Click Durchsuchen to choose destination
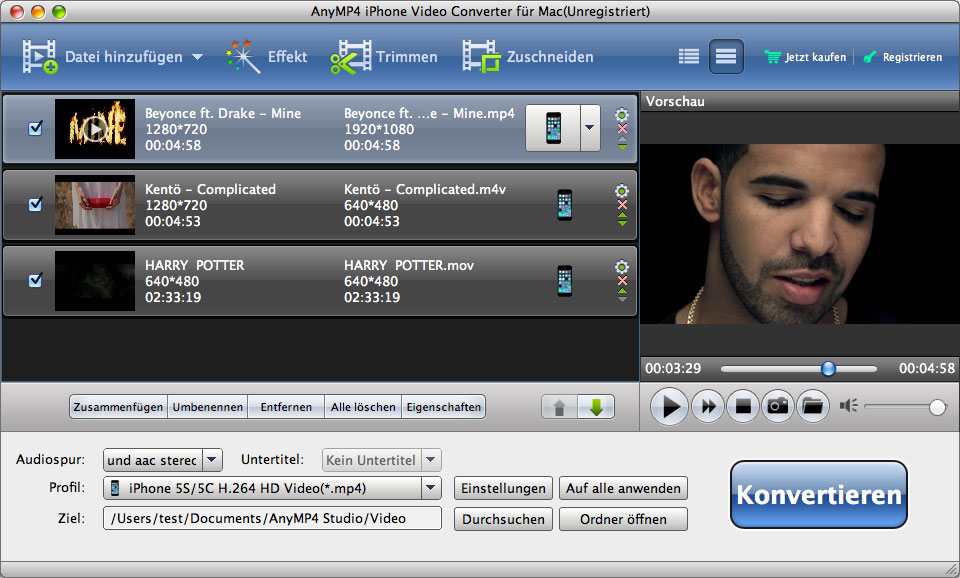960x578 pixels. [x=503, y=519]
